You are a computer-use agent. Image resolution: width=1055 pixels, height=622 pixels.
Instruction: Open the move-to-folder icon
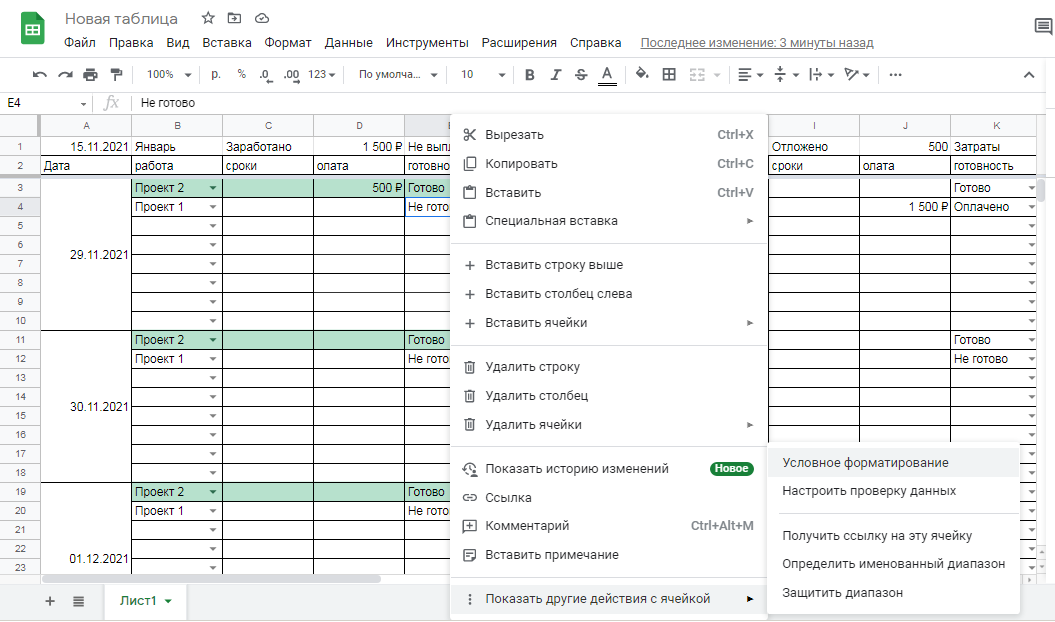pos(234,18)
